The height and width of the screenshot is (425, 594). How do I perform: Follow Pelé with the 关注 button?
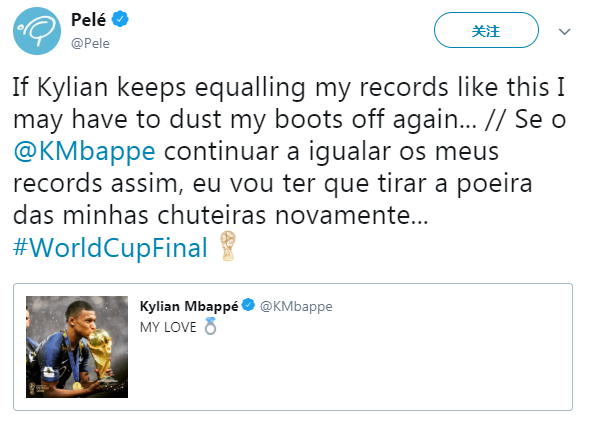486,30
